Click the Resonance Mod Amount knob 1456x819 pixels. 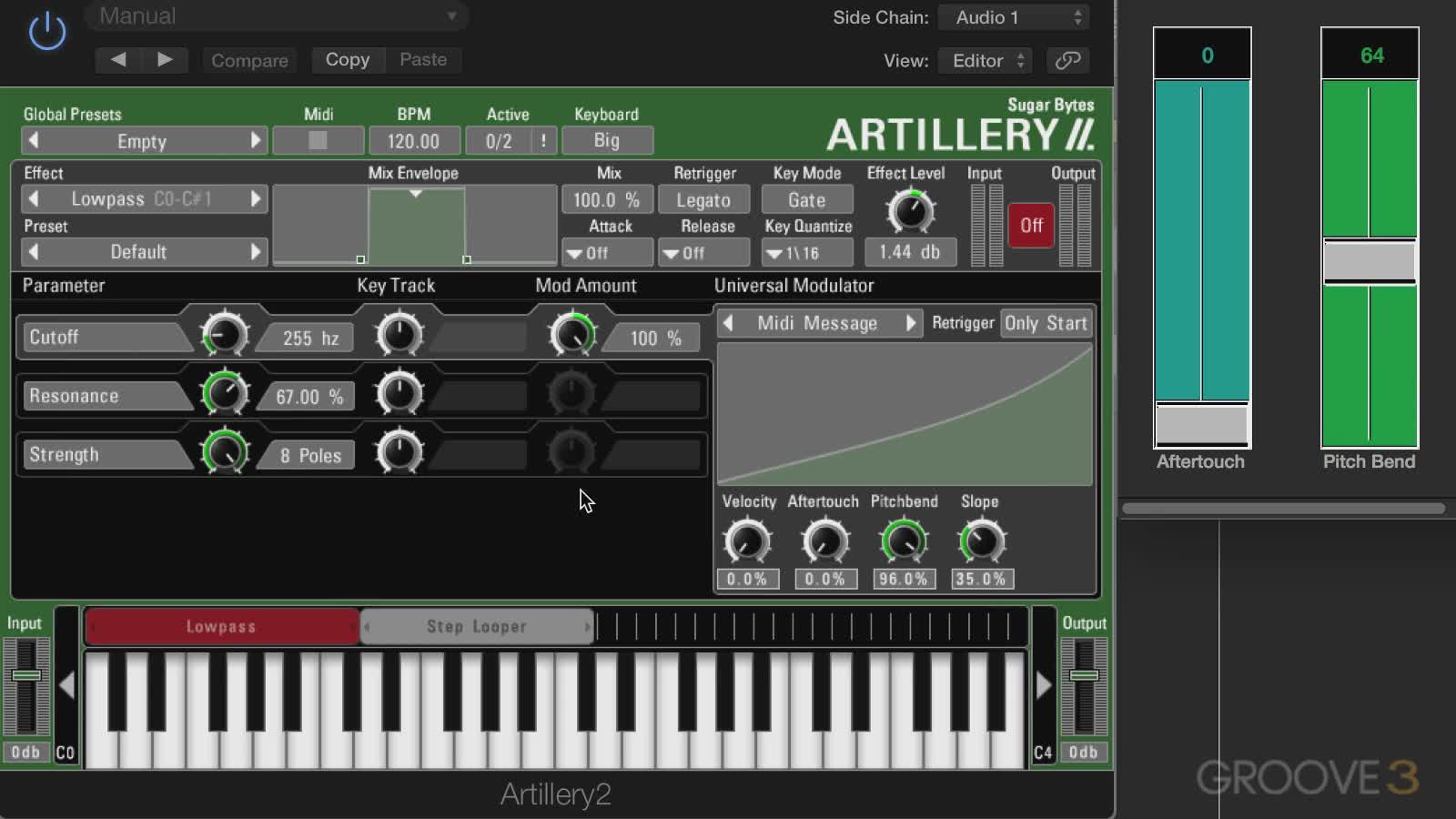click(x=571, y=393)
